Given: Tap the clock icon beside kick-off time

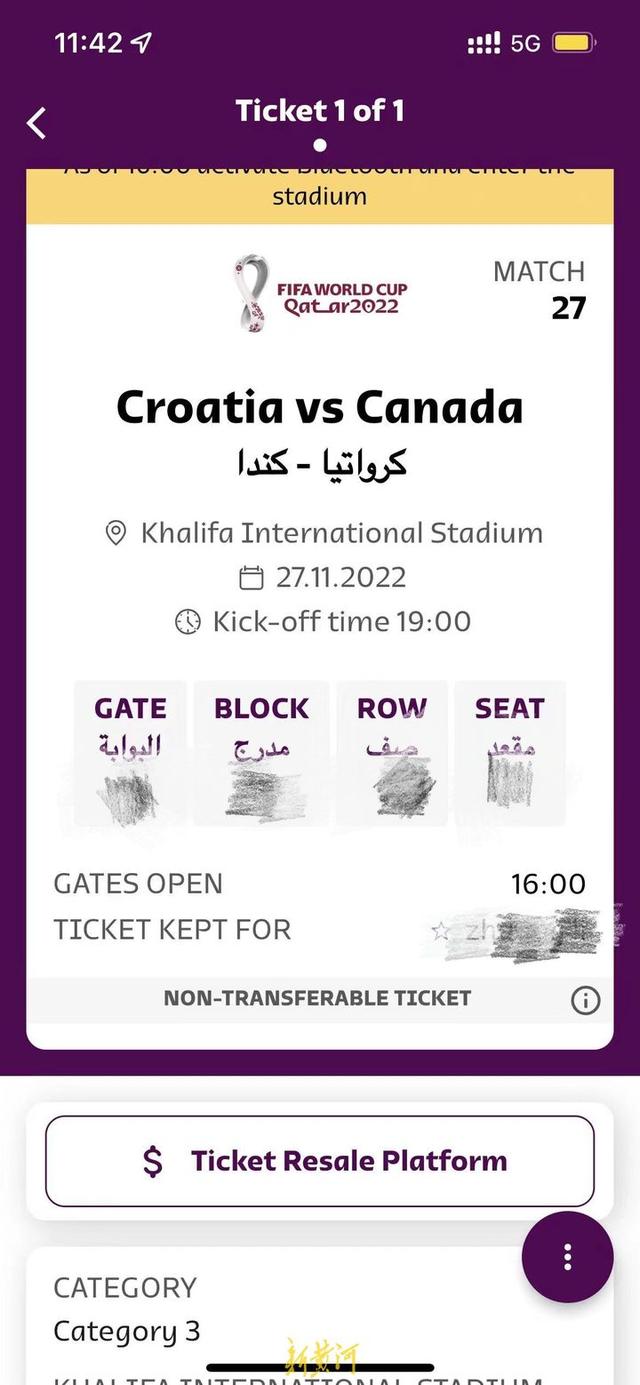Looking at the screenshot, I should 188,622.
